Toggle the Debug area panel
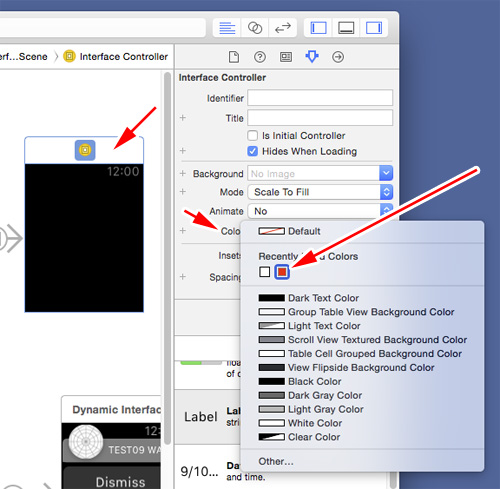The image size is (500, 489). coord(346,28)
